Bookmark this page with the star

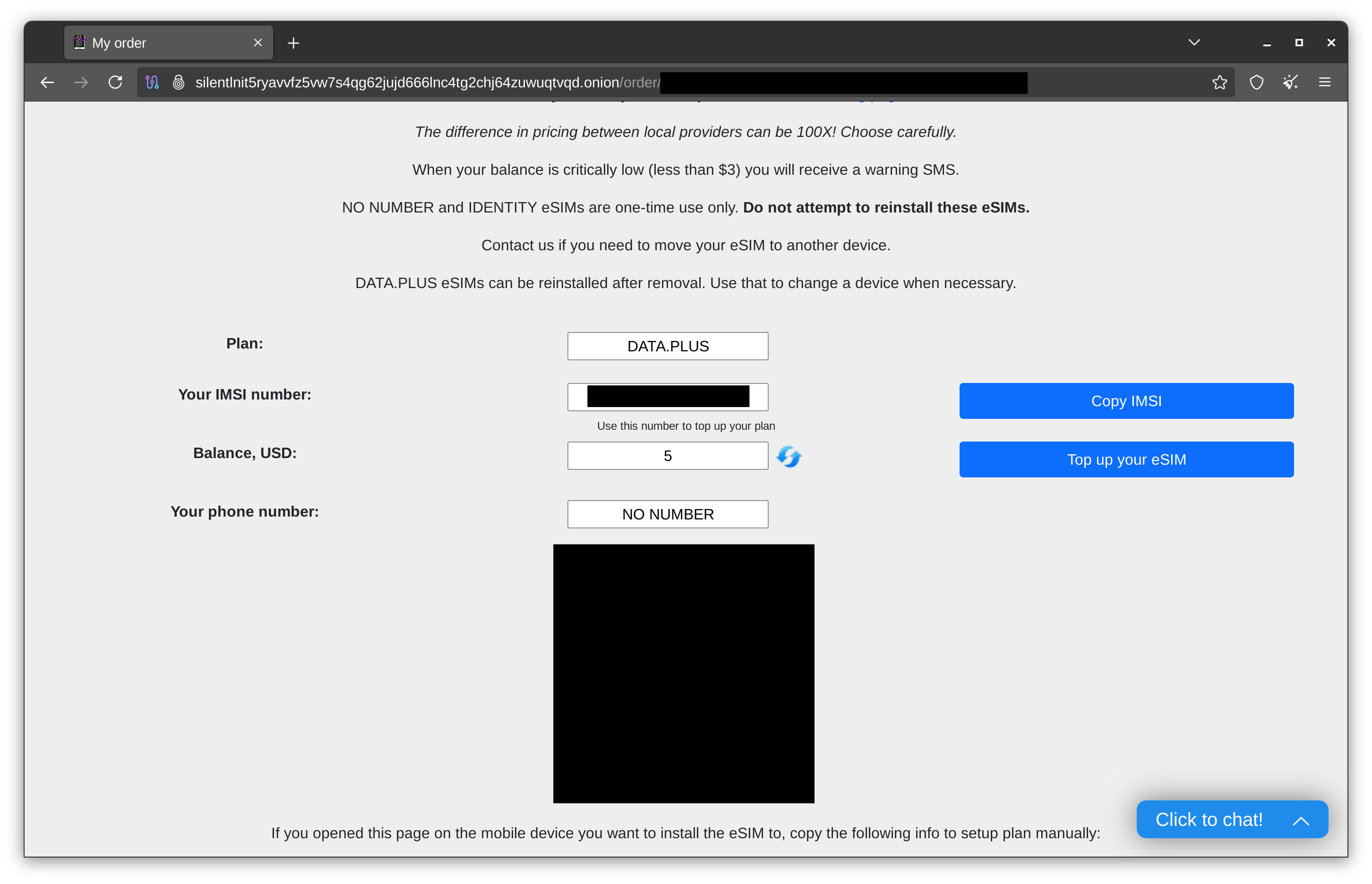click(x=1219, y=83)
